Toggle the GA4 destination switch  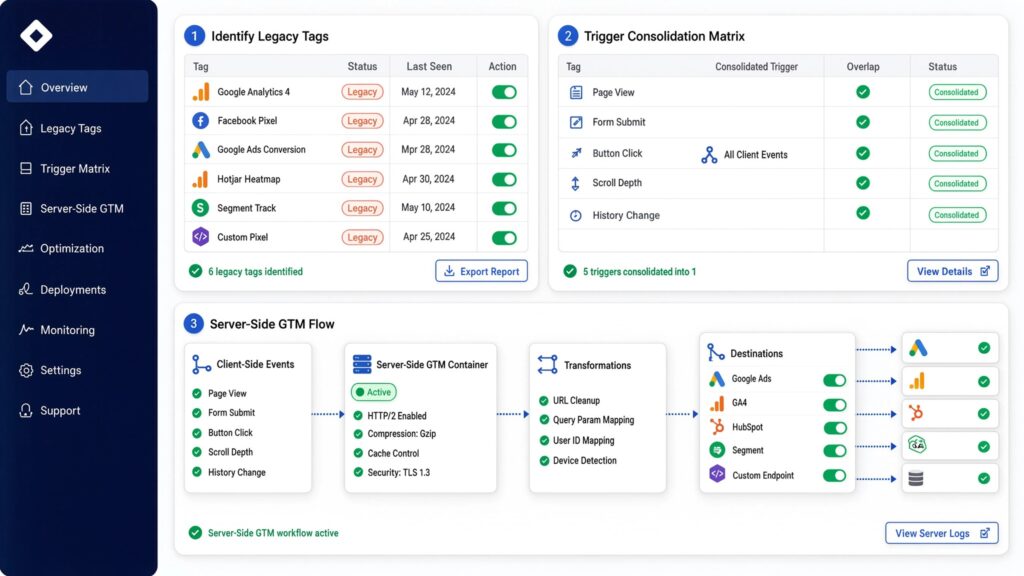[x=835, y=404]
